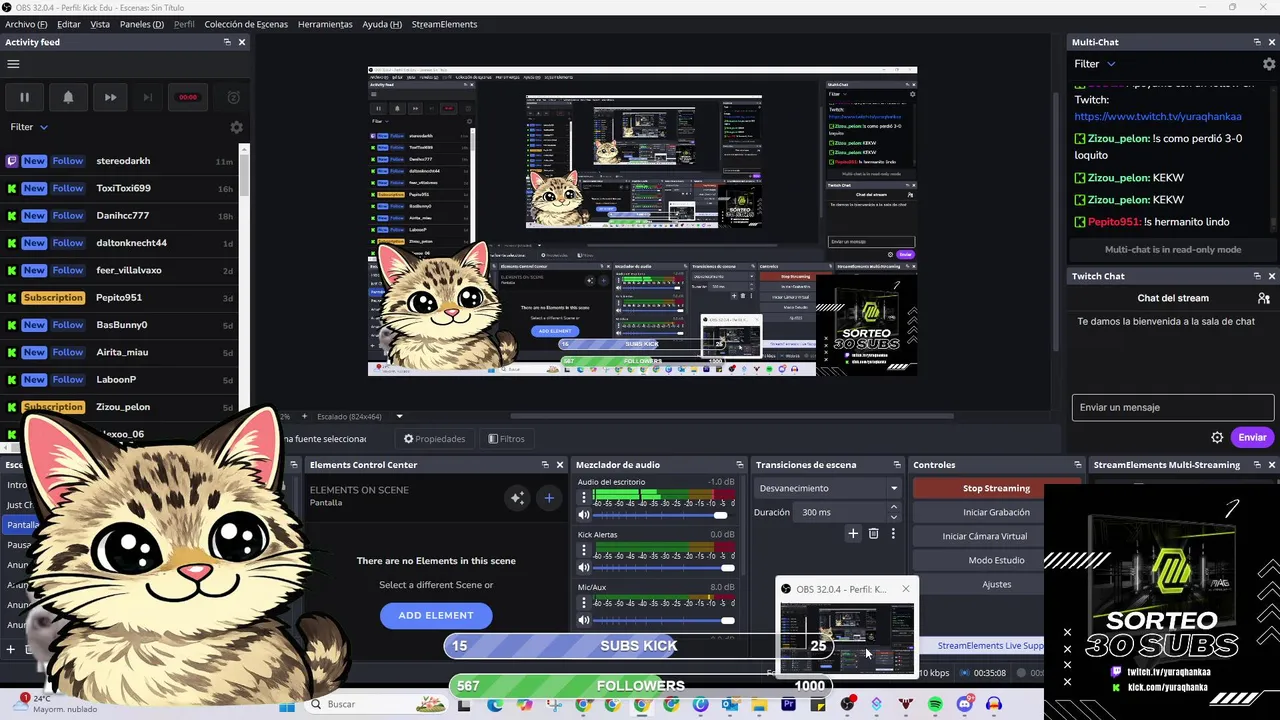The height and width of the screenshot is (720, 1280).
Task: Open Vista menu
Action: click(100, 24)
